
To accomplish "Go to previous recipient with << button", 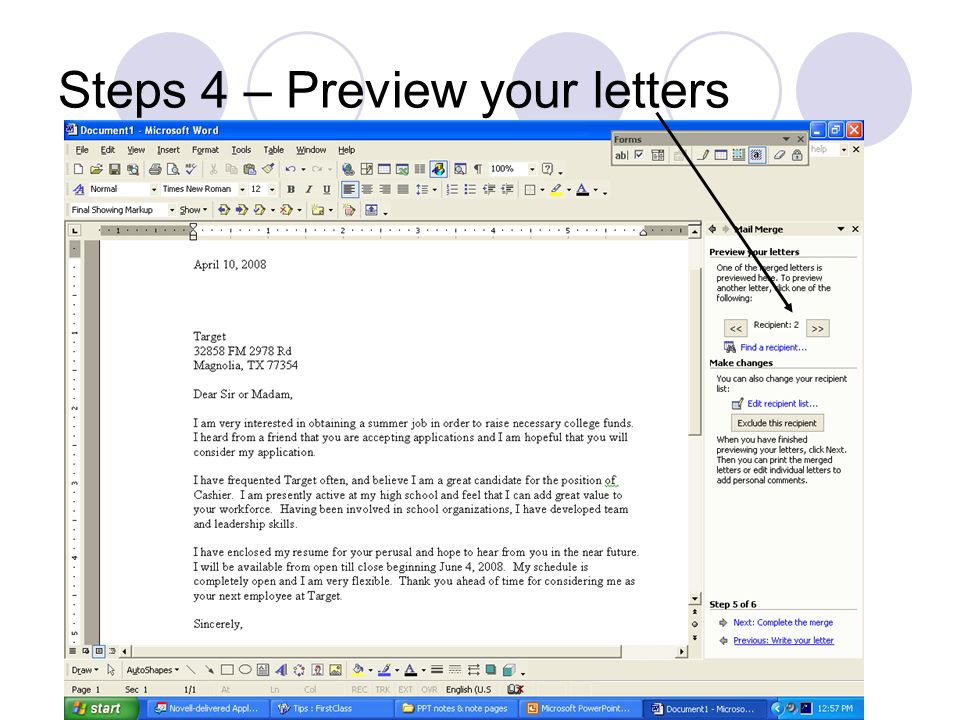I will pyautogui.click(x=735, y=328).
